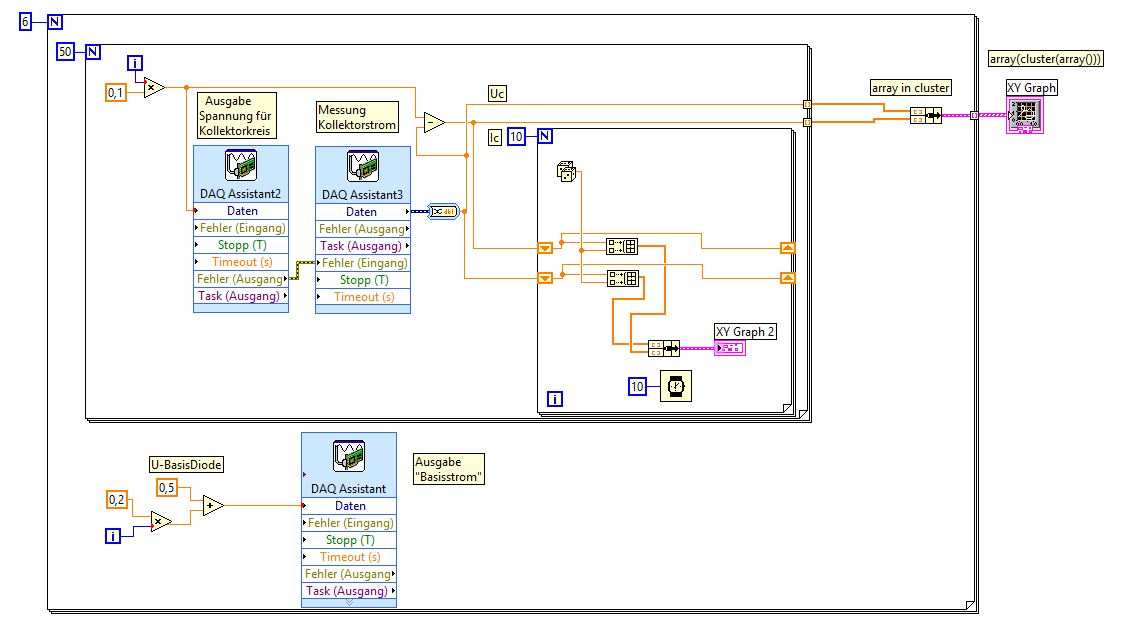Click Timeout (s) on DAQ Assistant3

pos(362,297)
